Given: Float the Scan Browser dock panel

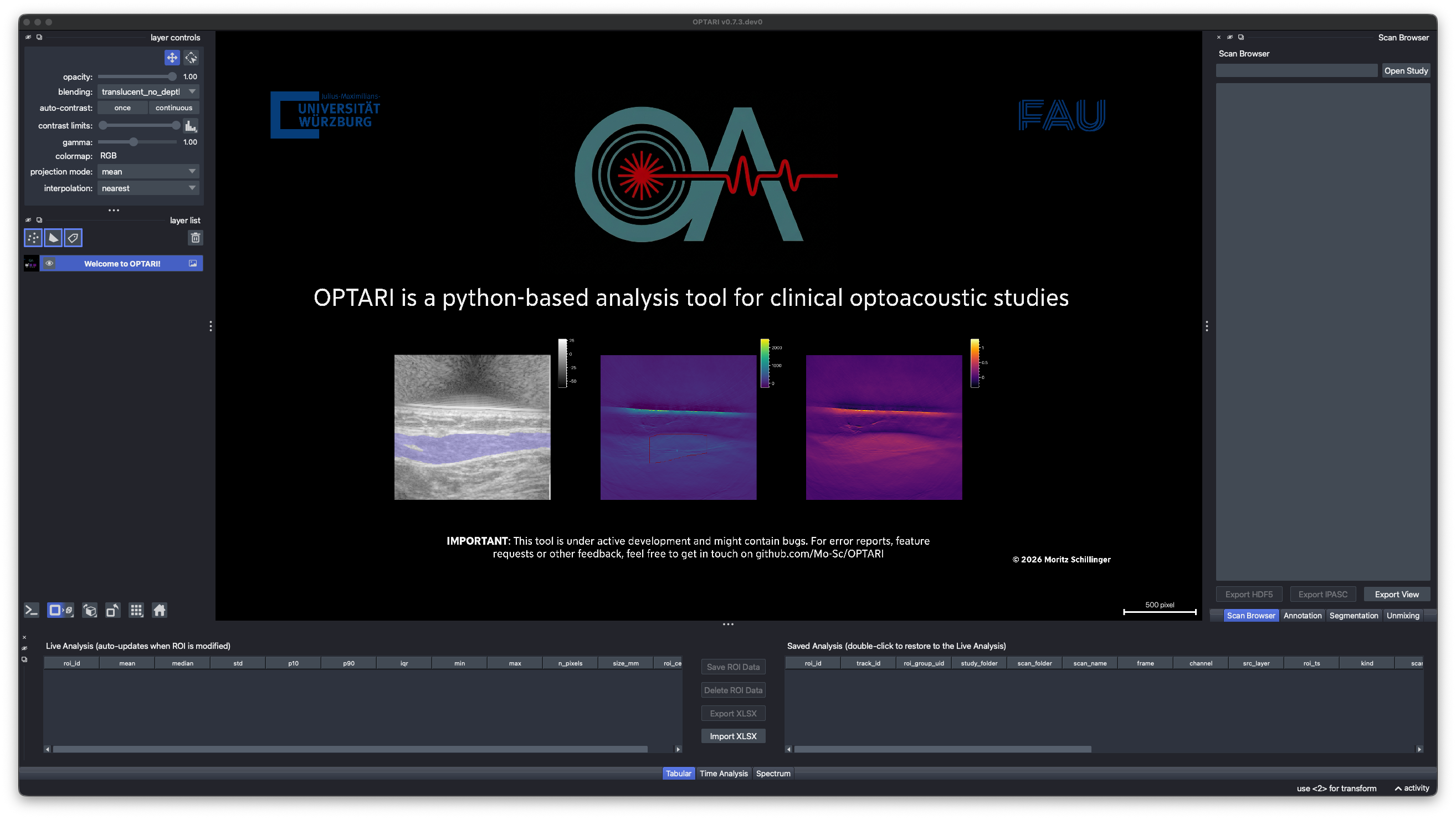Looking at the screenshot, I should [x=1240, y=37].
